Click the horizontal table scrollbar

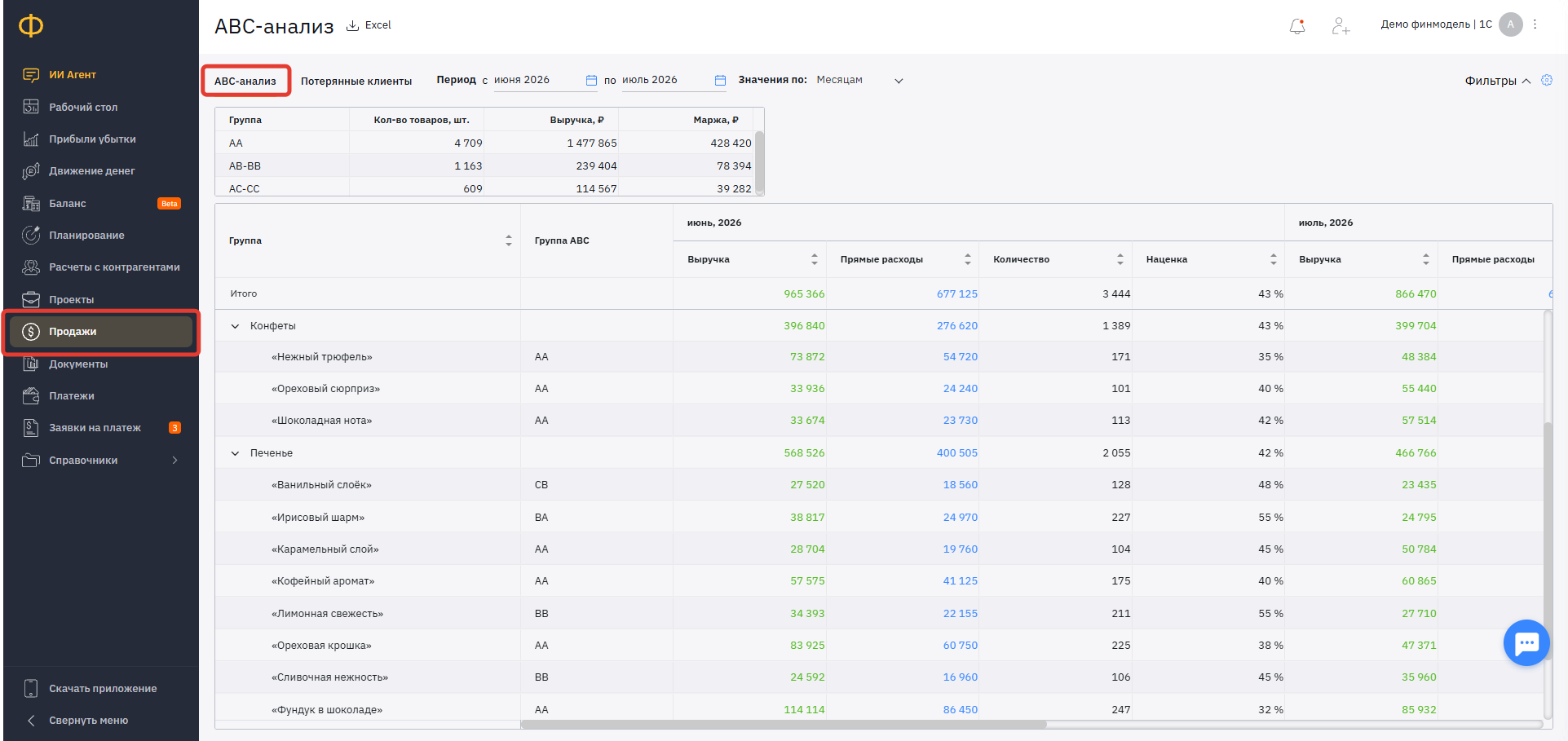784,724
